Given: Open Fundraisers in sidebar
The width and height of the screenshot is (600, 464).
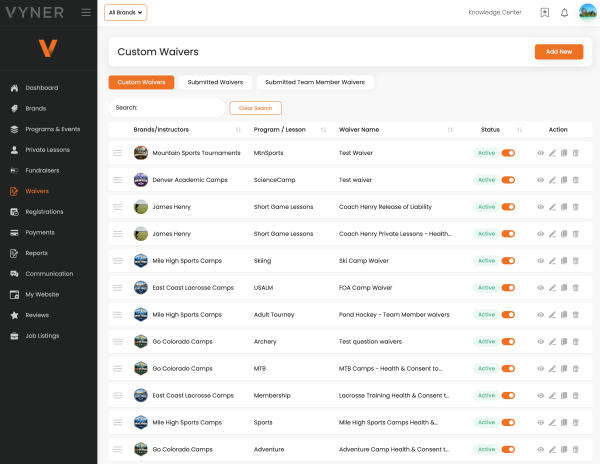Looking at the screenshot, I should pyautogui.click(x=42, y=171).
